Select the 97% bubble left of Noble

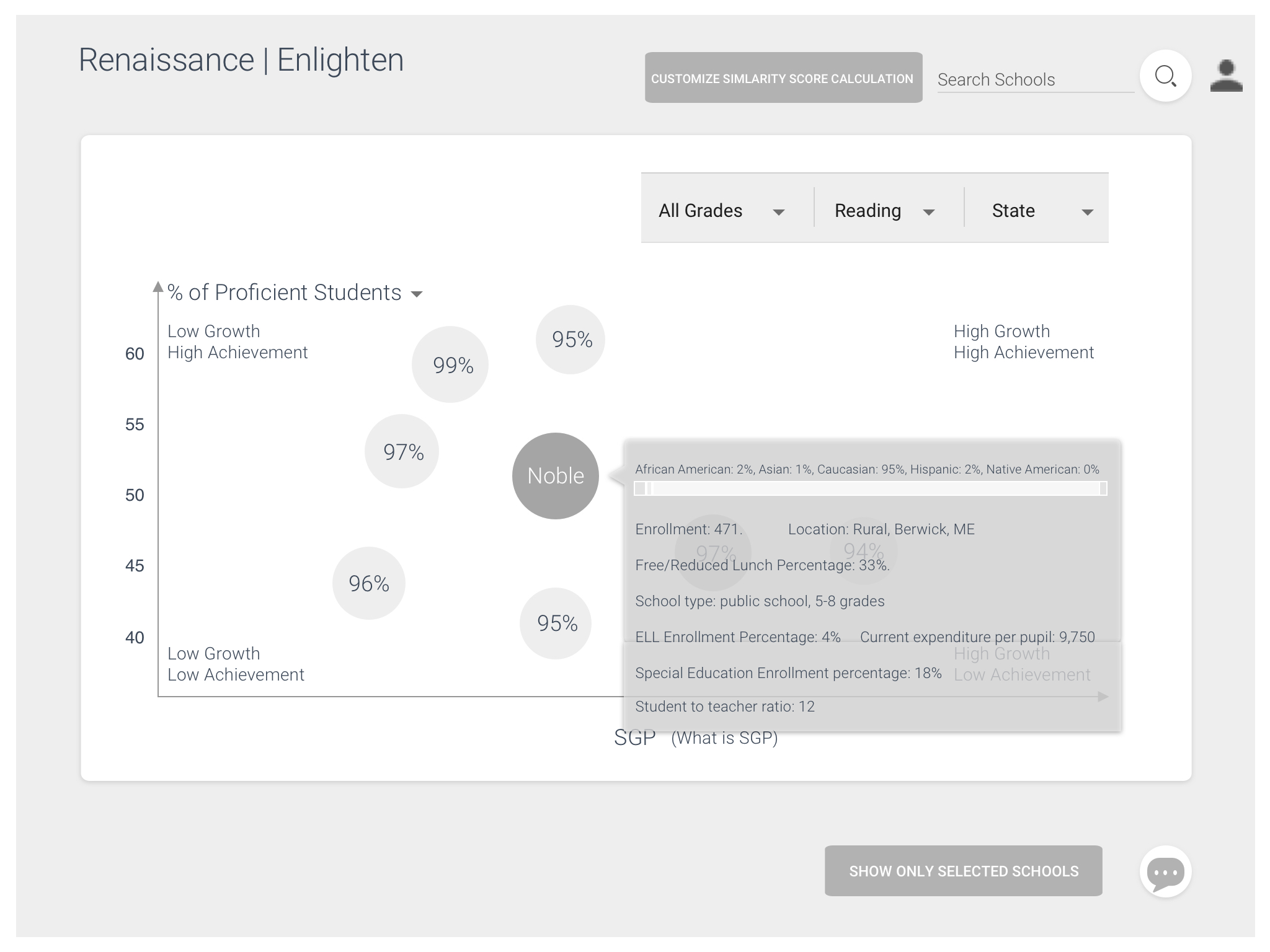[402, 451]
